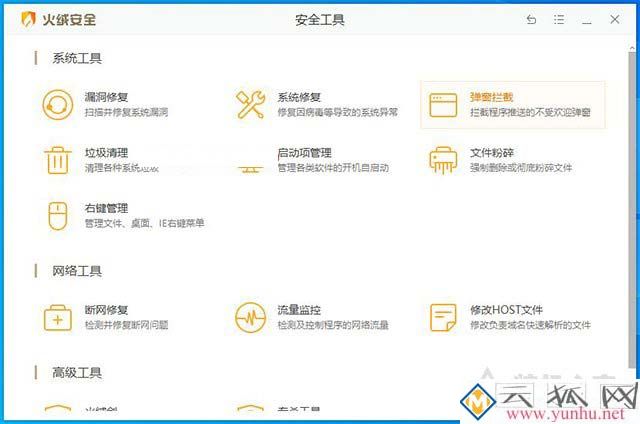Open 漏洞修复 tool label

point(106,97)
